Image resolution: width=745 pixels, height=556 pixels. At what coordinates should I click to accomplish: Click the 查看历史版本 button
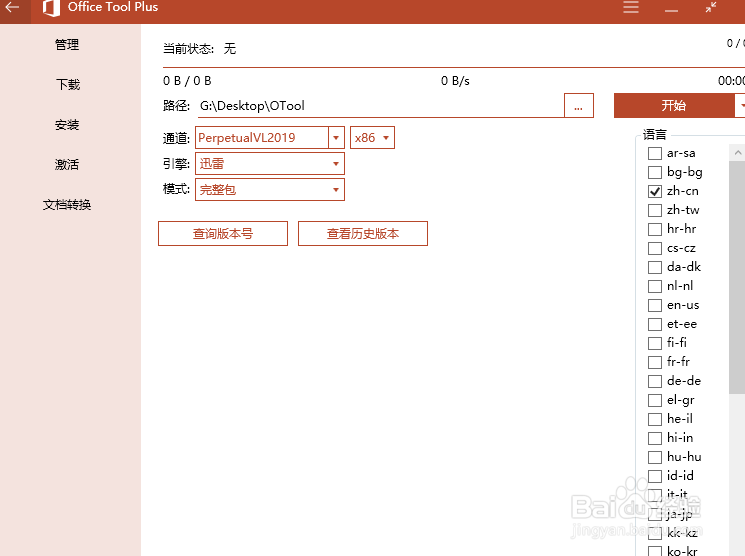(363, 233)
